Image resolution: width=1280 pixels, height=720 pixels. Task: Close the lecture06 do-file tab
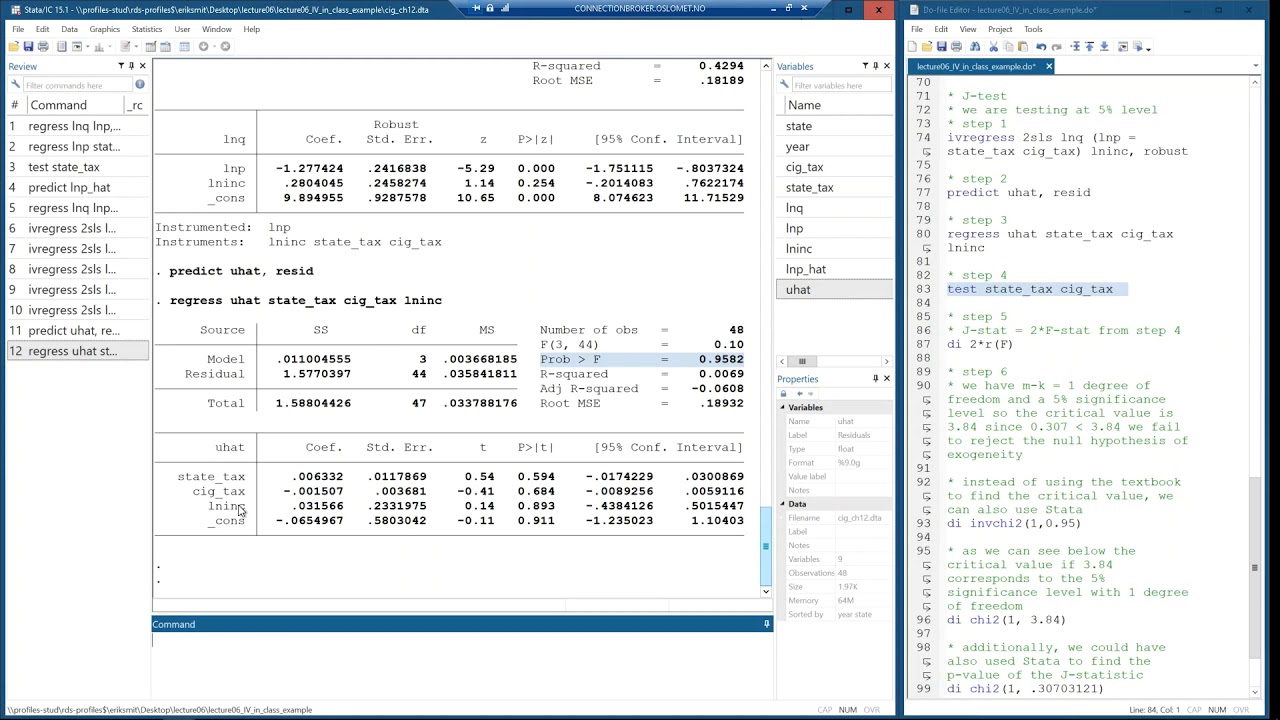[1049, 66]
